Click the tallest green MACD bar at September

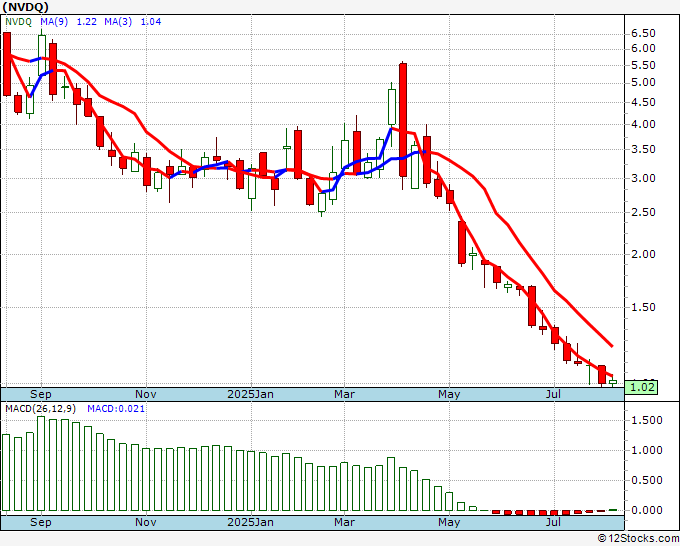click(41, 464)
